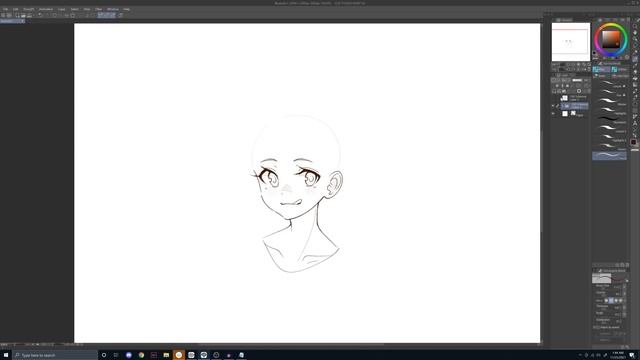Click the taskbar search box
The image size is (640, 360).
click(55, 355)
